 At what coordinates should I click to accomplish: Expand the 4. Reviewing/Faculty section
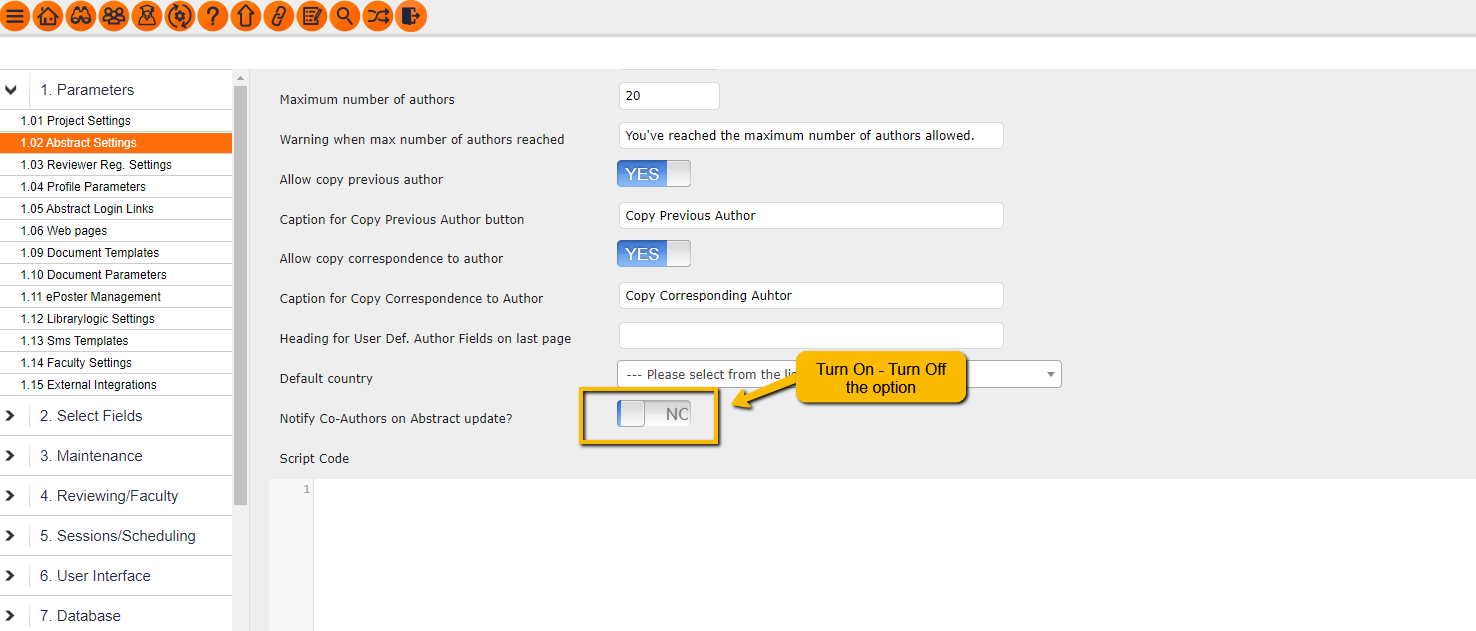pyautogui.click(x=12, y=496)
